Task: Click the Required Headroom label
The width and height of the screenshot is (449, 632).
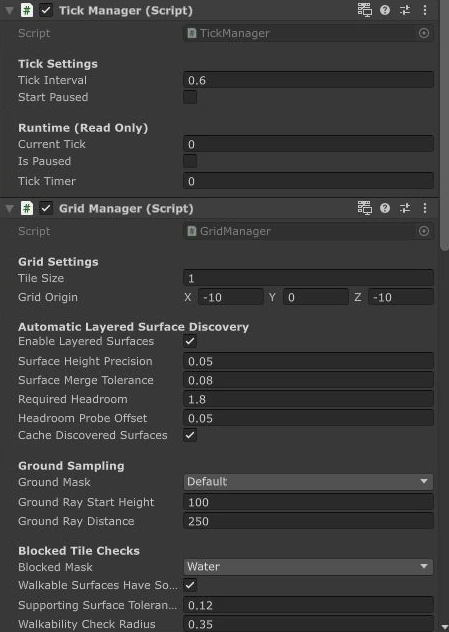Action: [73, 399]
